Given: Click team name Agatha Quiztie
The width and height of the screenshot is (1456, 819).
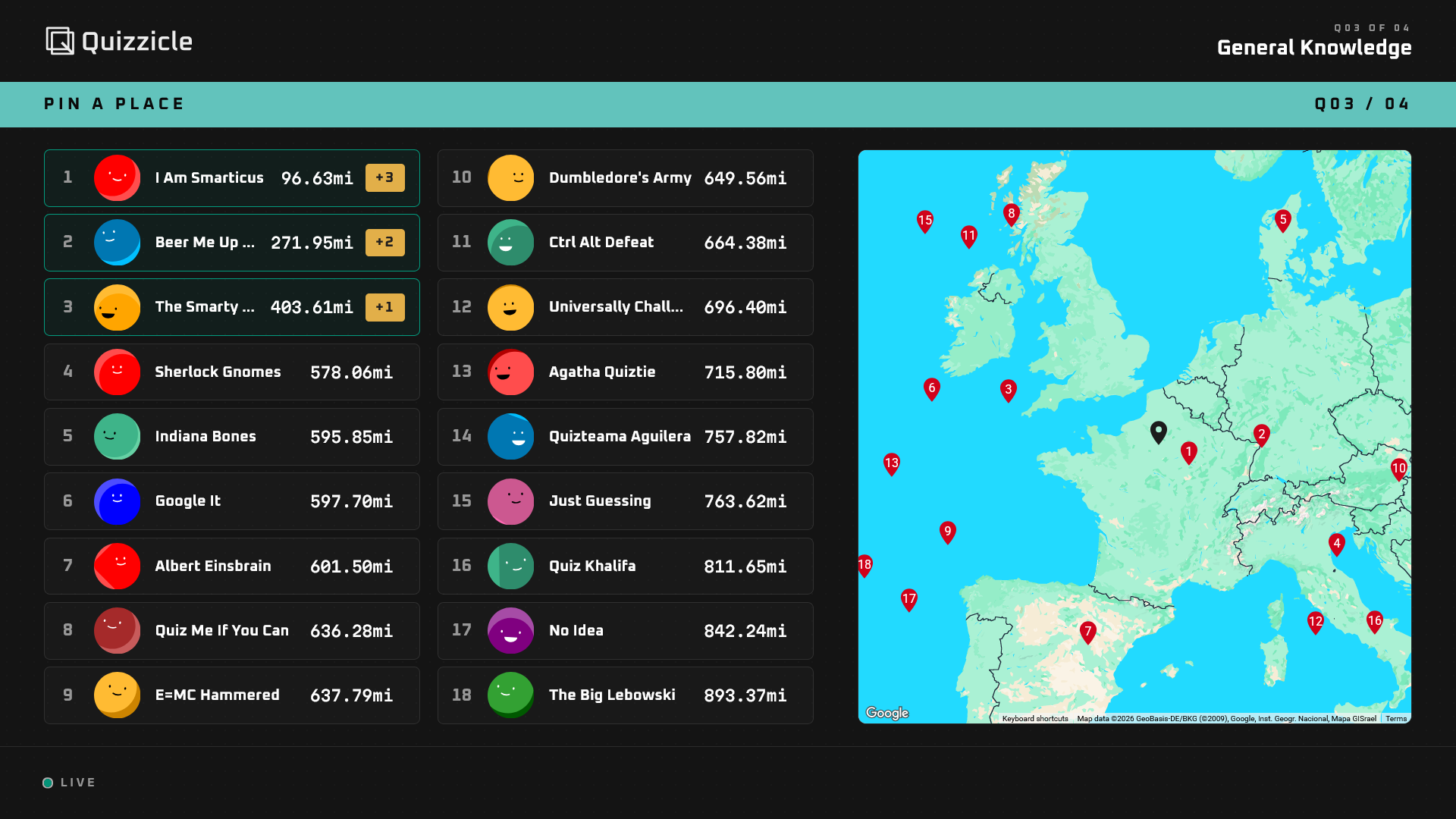Looking at the screenshot, I should (x=602, y=372).
